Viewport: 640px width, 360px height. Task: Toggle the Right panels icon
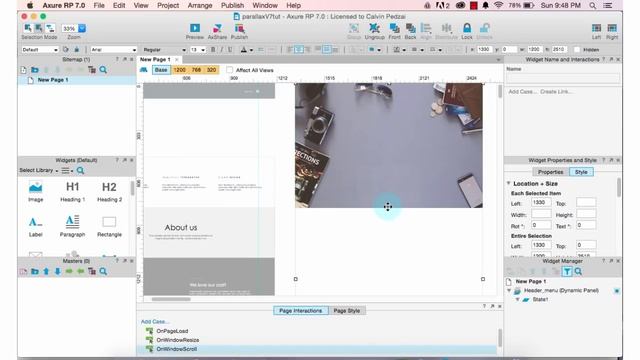(612, 28)
